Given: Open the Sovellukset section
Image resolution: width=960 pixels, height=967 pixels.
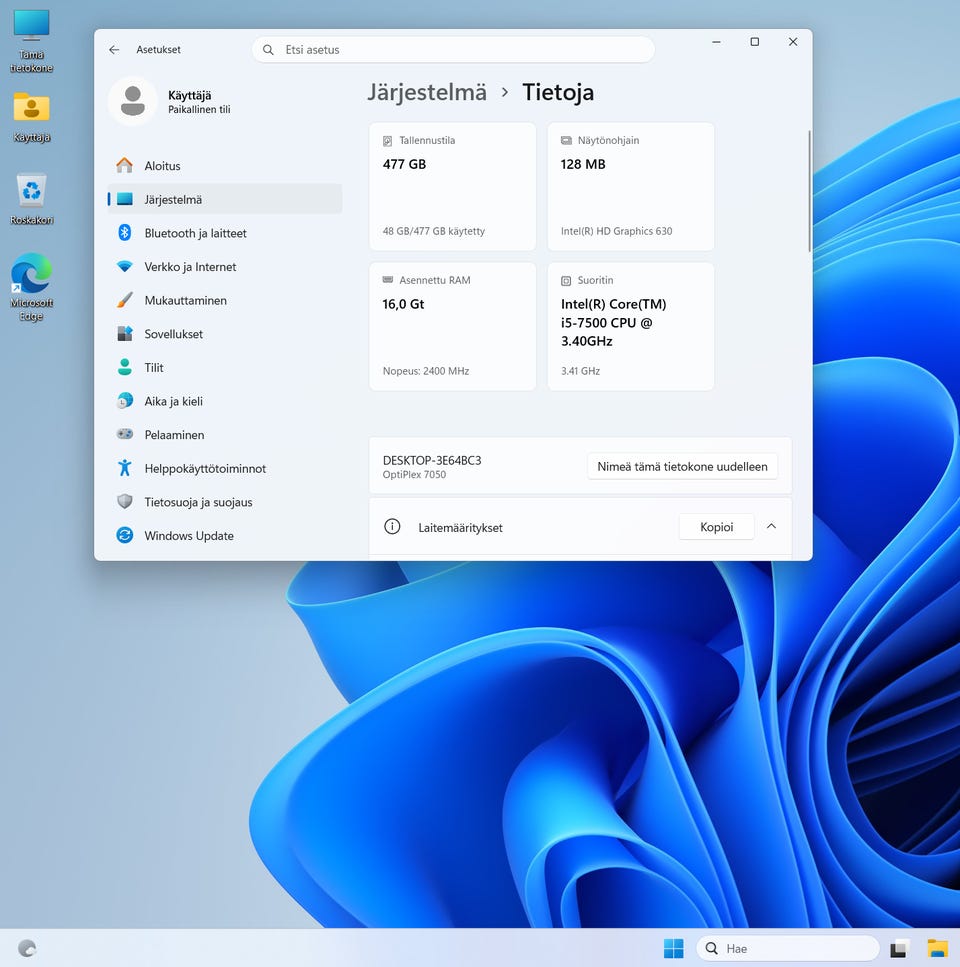Looking at the screenshot, I should [x=175, y=334].
